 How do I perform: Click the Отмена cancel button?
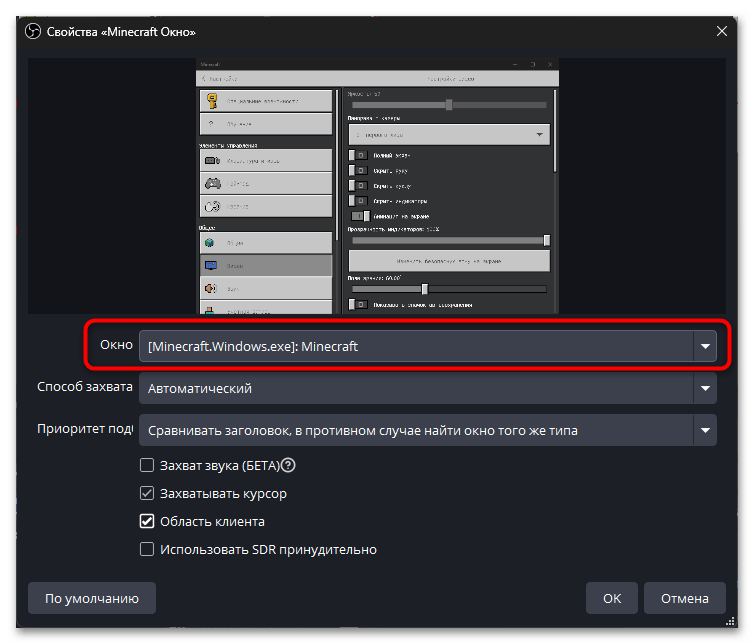[x=684, y=598]
